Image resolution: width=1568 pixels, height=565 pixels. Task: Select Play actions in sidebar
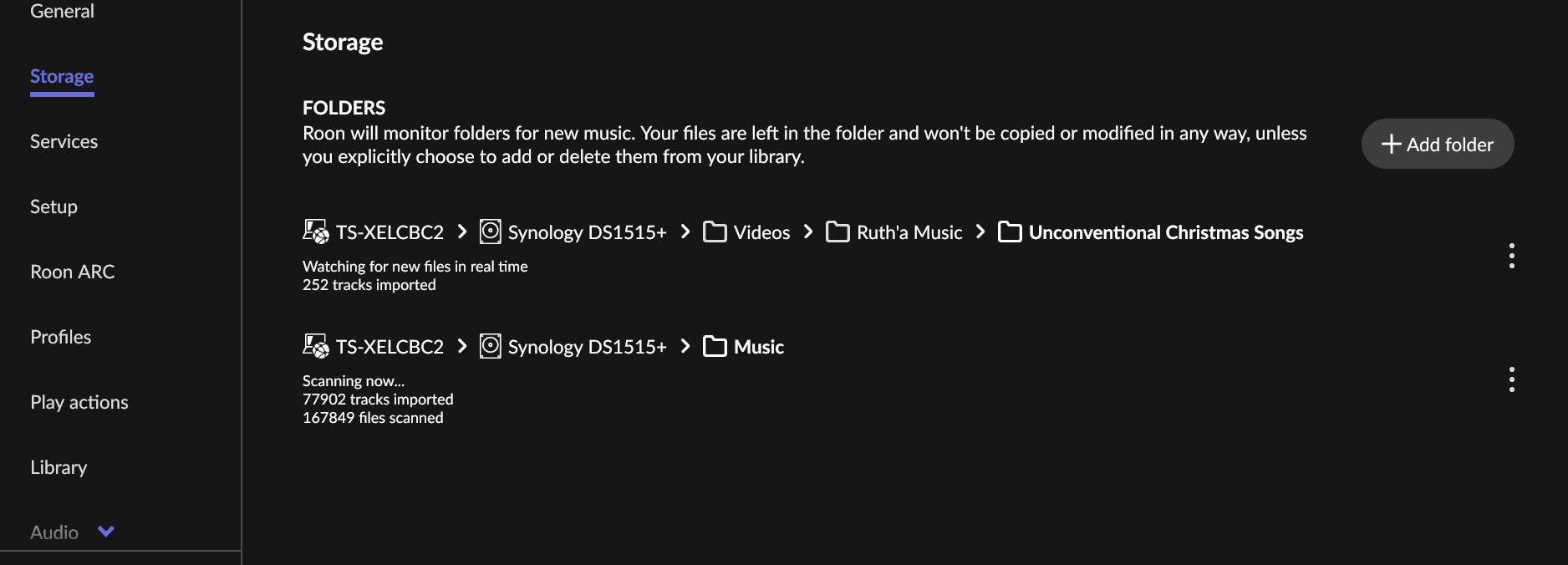click(79, 402)
